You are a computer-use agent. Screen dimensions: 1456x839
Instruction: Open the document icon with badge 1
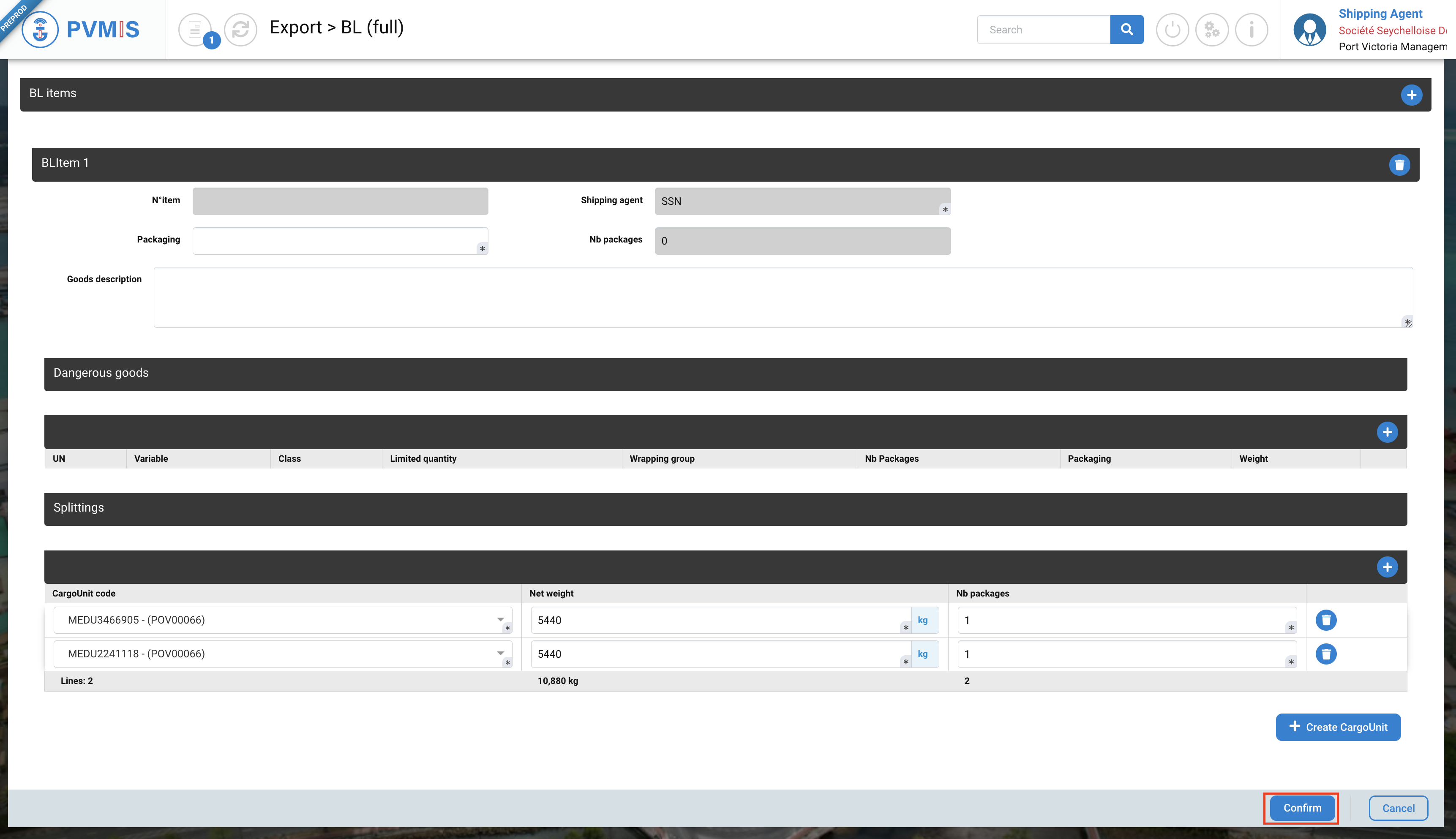tap(195, 30)
